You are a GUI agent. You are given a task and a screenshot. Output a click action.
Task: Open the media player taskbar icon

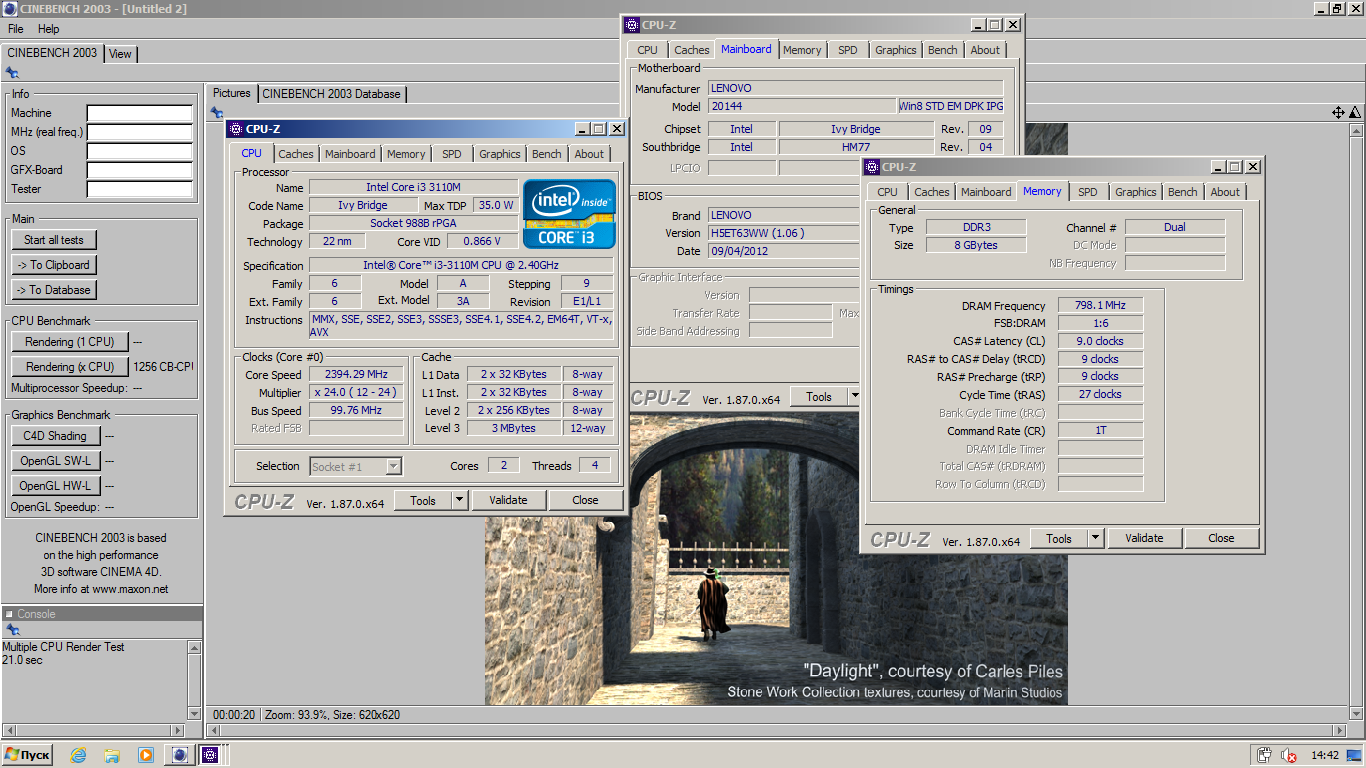146,755
